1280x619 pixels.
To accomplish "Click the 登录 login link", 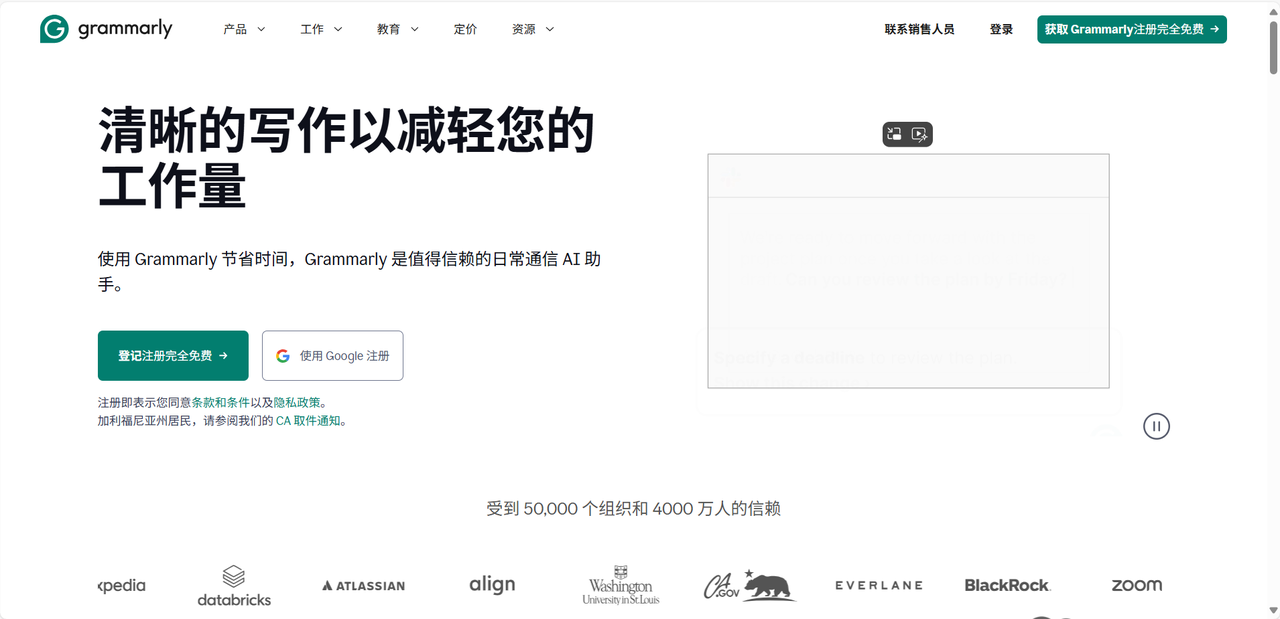I will [1002, 29].
